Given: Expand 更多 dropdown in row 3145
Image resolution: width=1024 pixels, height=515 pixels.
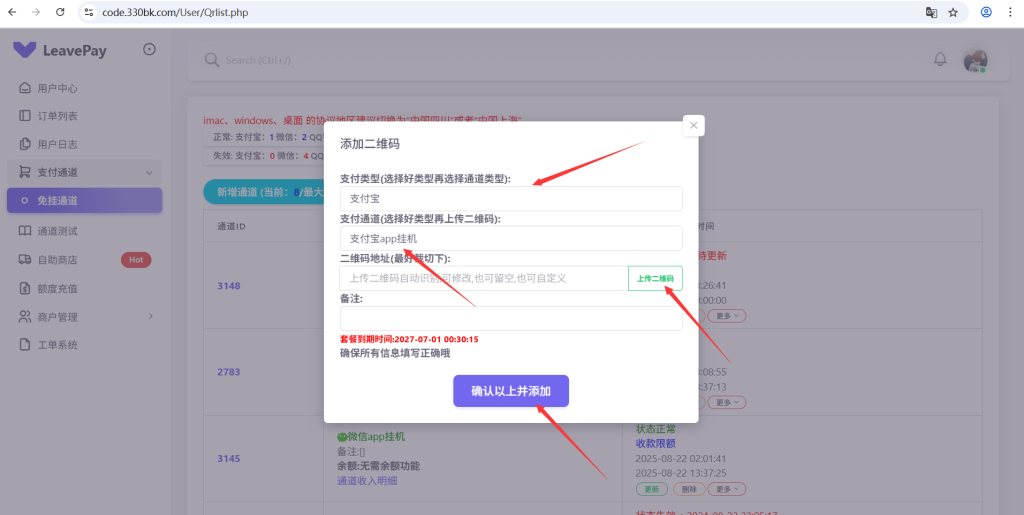Looking at the screenshot, I should point(727,489).
